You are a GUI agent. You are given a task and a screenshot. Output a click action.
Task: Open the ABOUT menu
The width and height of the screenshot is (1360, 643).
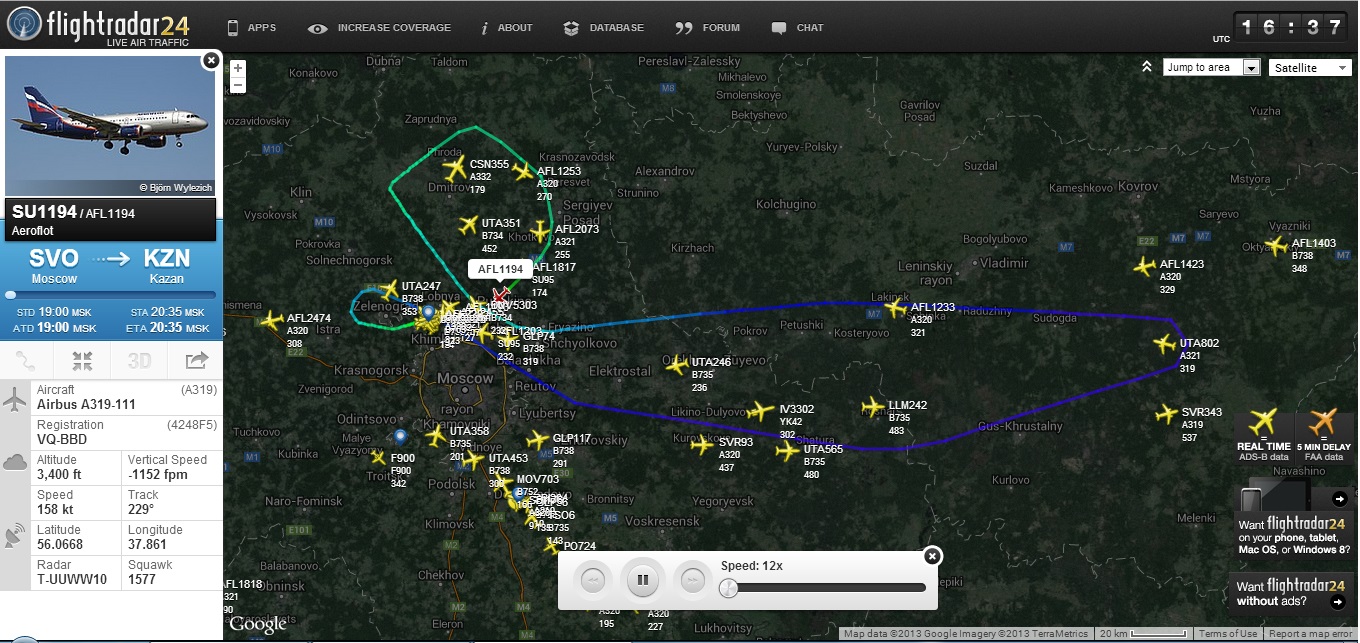507,28
